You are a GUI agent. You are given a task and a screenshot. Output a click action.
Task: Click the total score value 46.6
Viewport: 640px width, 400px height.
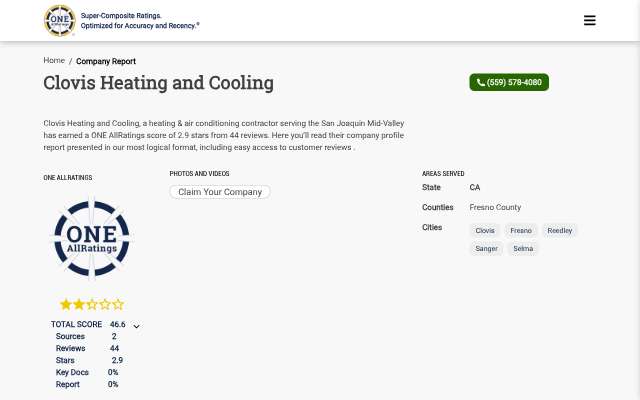118,324
